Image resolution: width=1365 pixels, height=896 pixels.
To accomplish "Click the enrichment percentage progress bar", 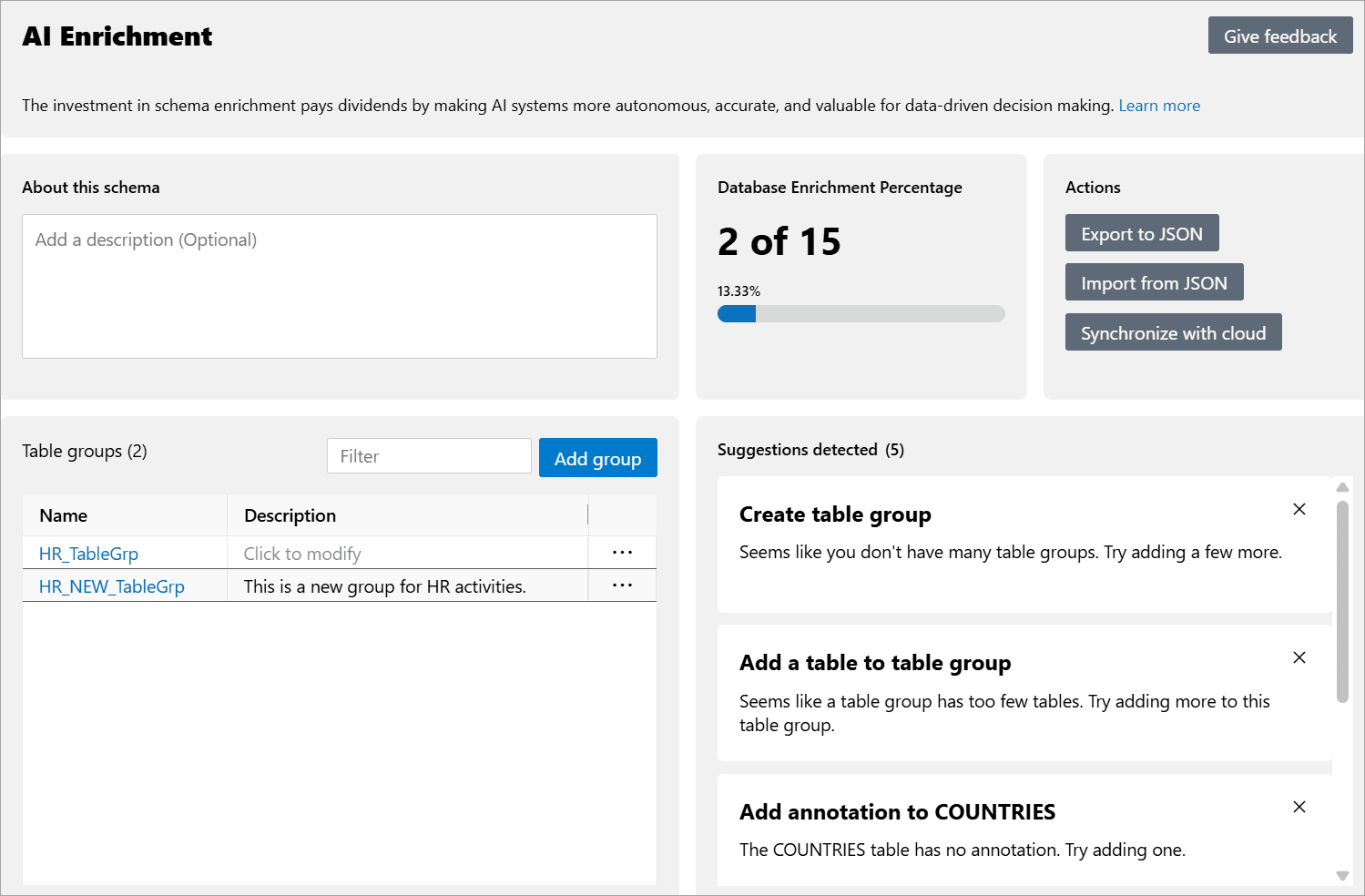I will point(861,313).
